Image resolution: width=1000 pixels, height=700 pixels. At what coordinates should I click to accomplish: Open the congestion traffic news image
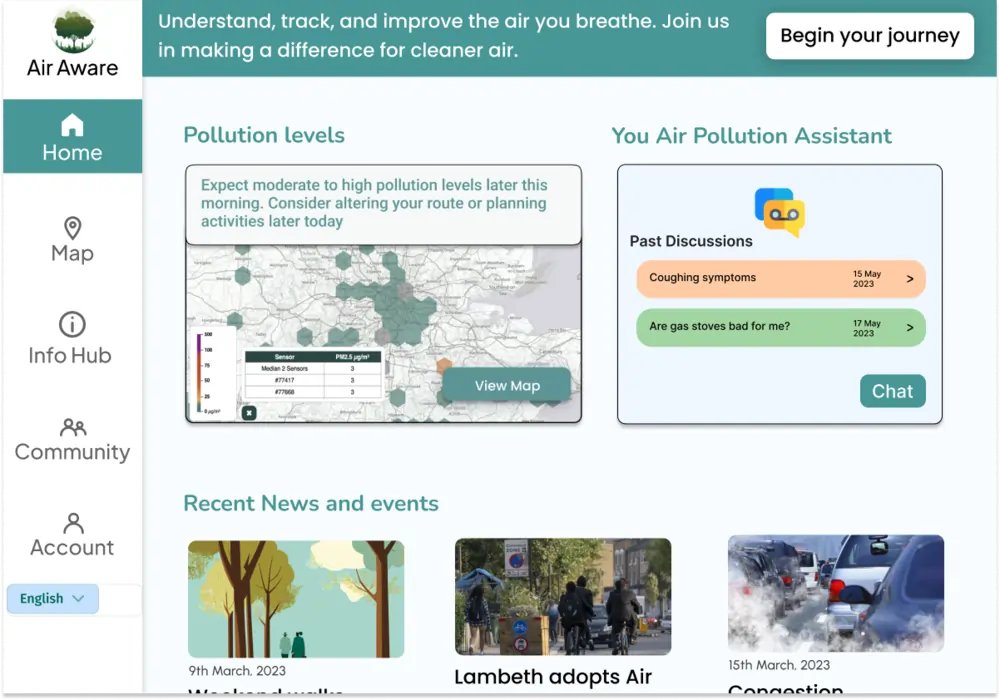(x=835, y=593)
